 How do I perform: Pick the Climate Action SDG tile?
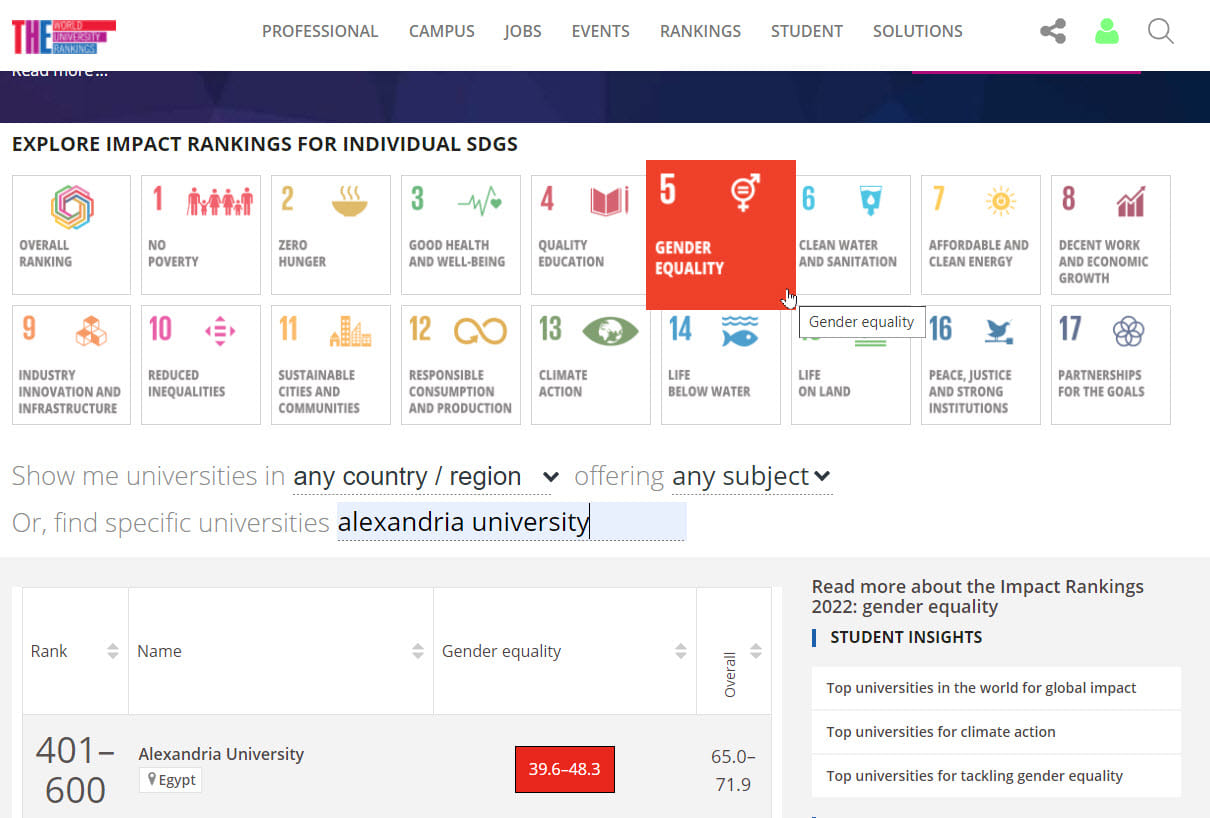[x=591, y=365]
